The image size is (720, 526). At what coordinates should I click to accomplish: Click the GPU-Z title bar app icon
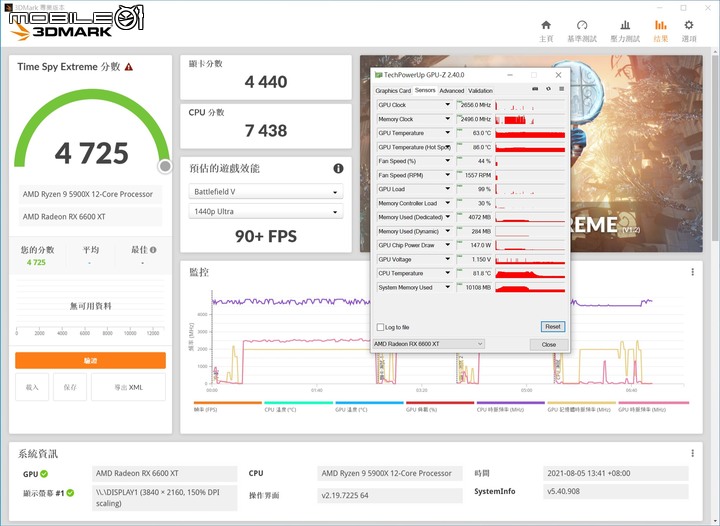tap(378, 75)
